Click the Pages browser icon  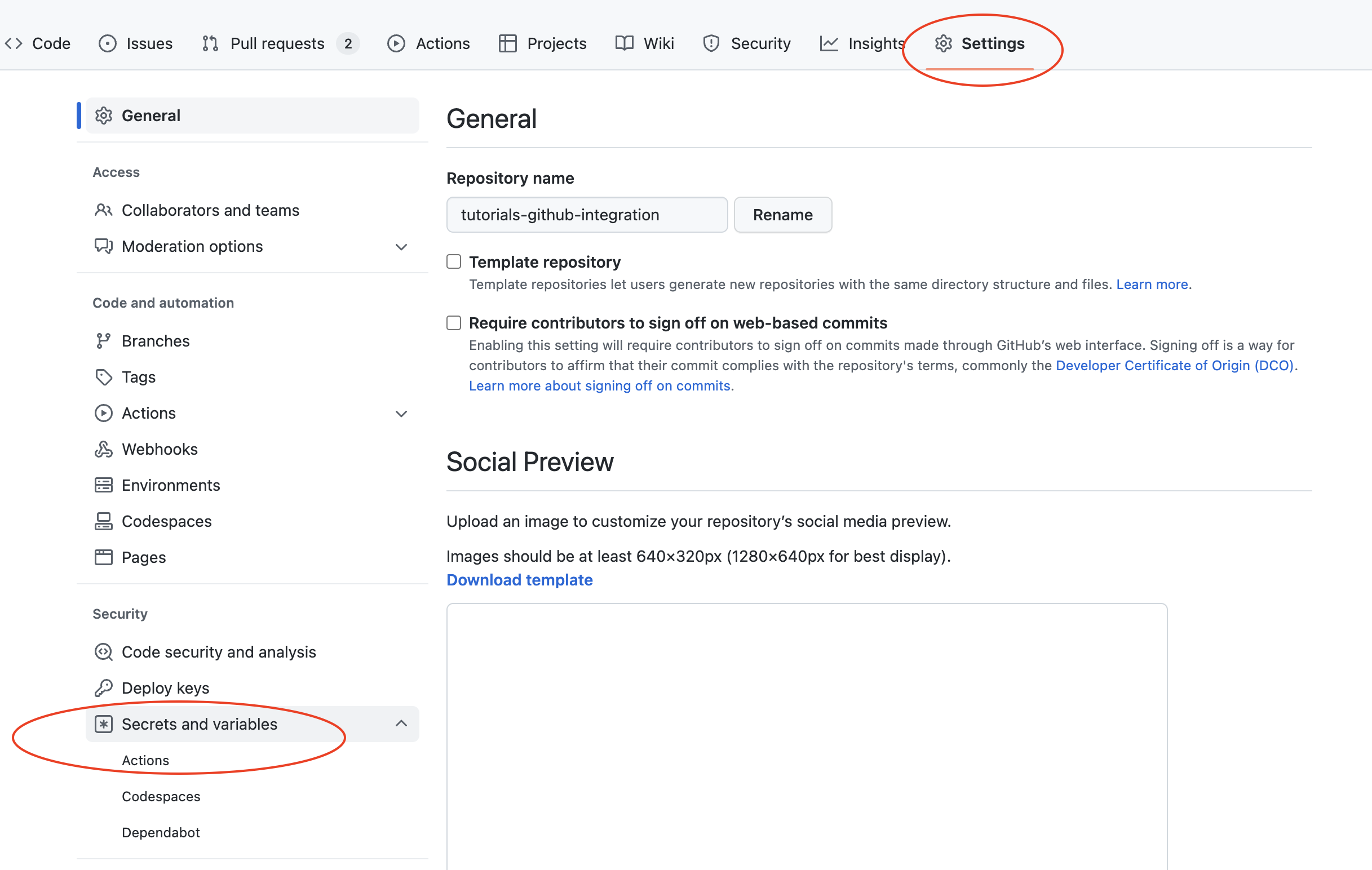coord(103,557)
